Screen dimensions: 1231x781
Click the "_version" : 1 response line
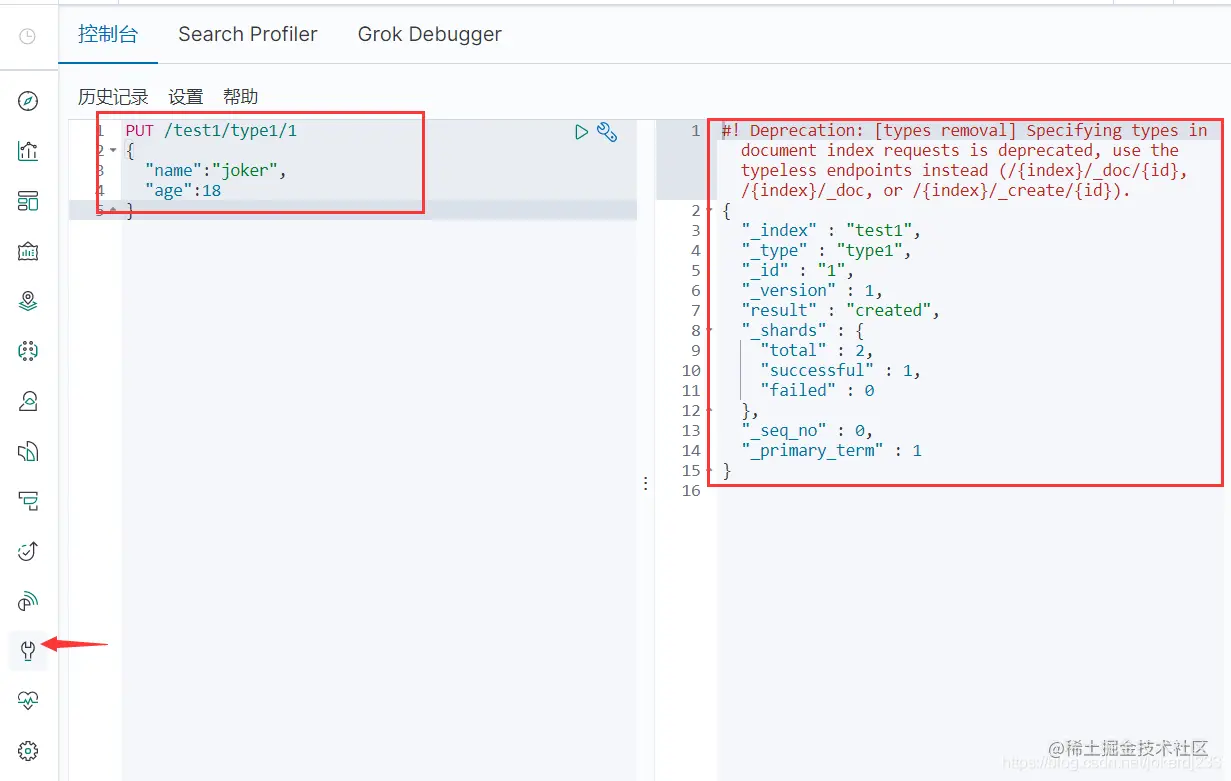[812, 290]
